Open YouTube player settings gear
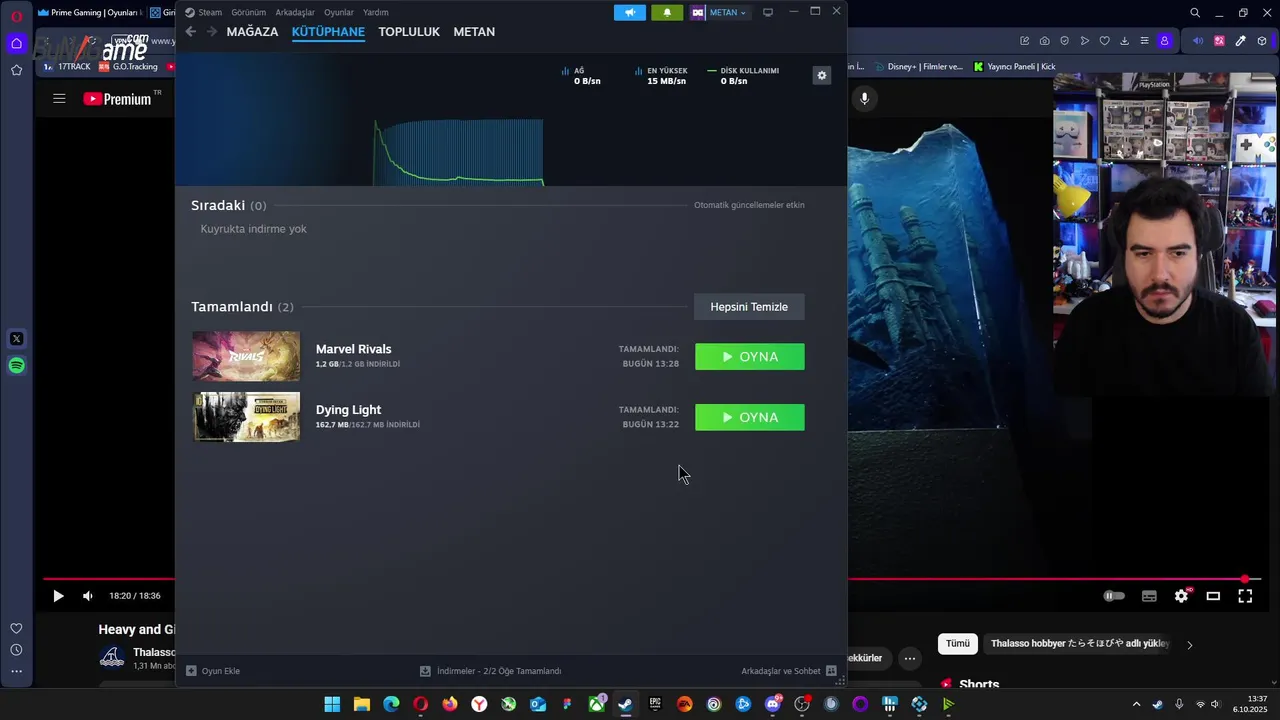This screenshot has width=1280, height=720. click(1181, 596)
